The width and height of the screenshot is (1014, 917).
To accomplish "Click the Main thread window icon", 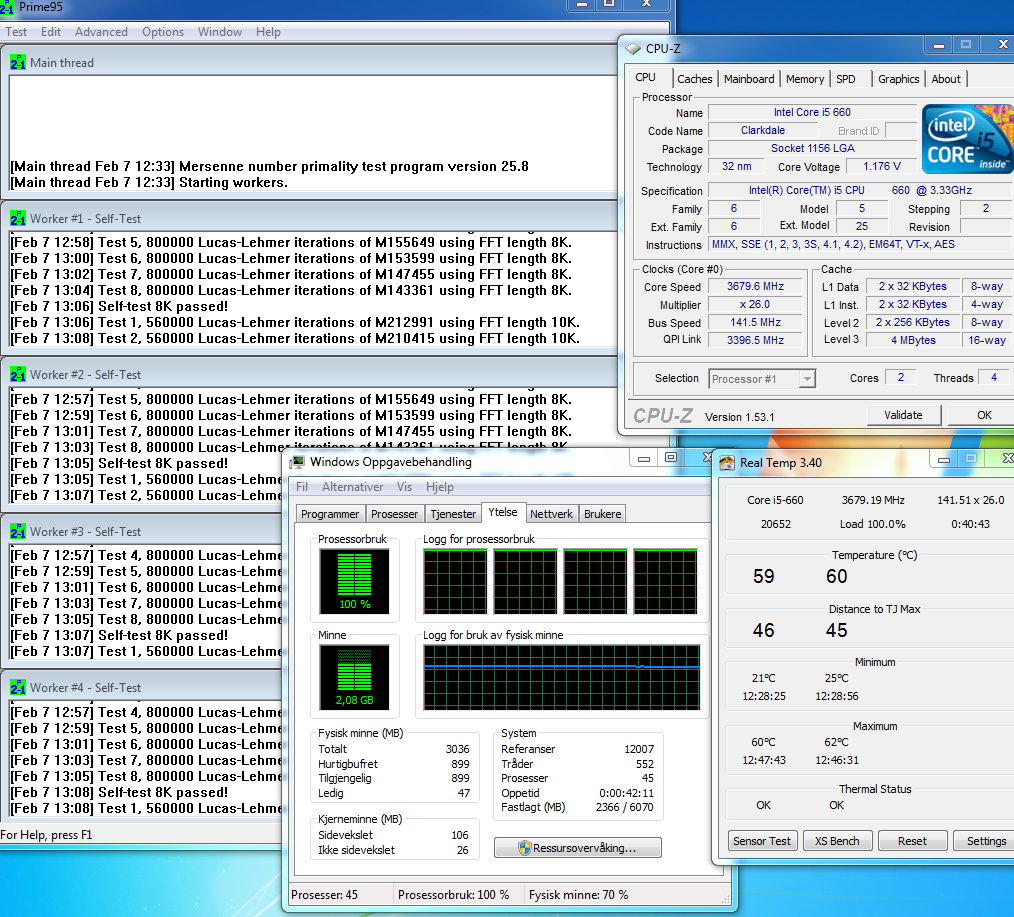I will point(18,62).
